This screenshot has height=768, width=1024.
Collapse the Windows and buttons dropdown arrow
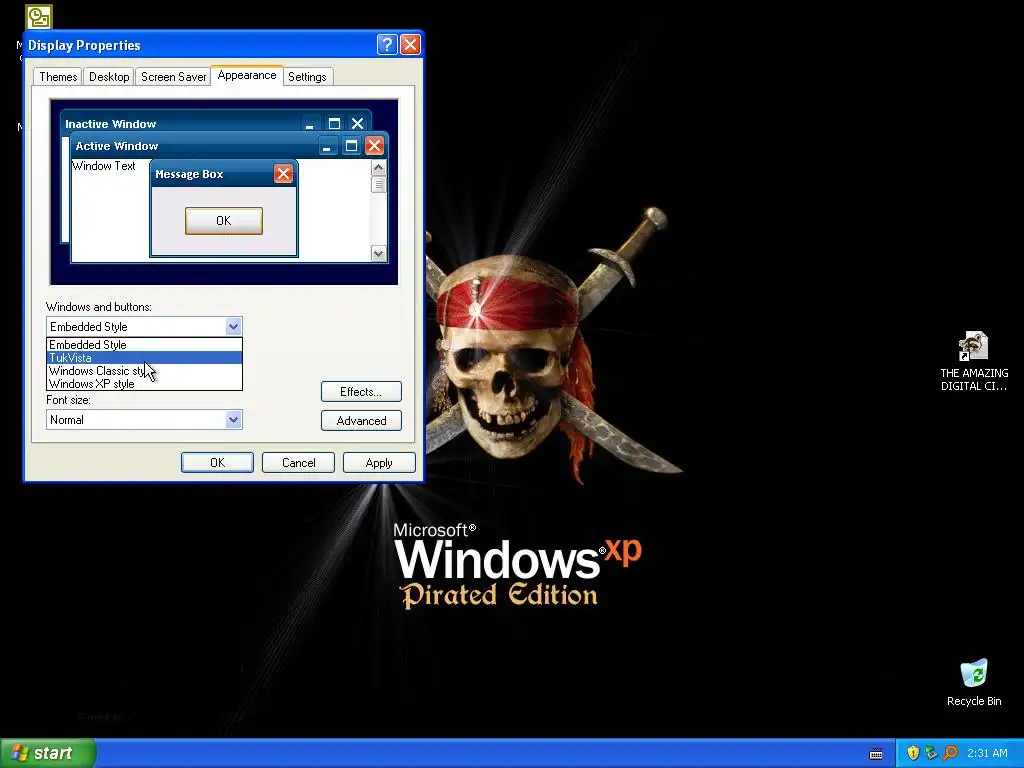coord(233,327)
